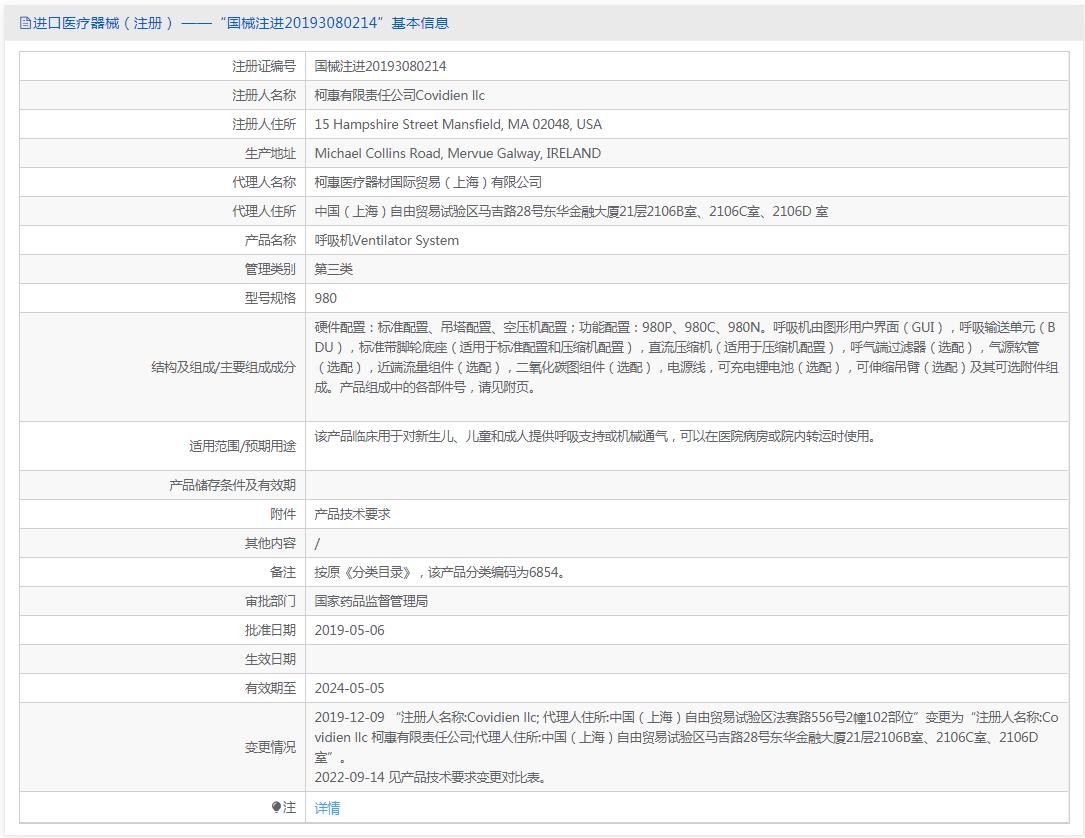Screen dimensions: 1085x838
Task: Click the document icon in the page header
Action: pyautogui.click(x=25, y=23)
